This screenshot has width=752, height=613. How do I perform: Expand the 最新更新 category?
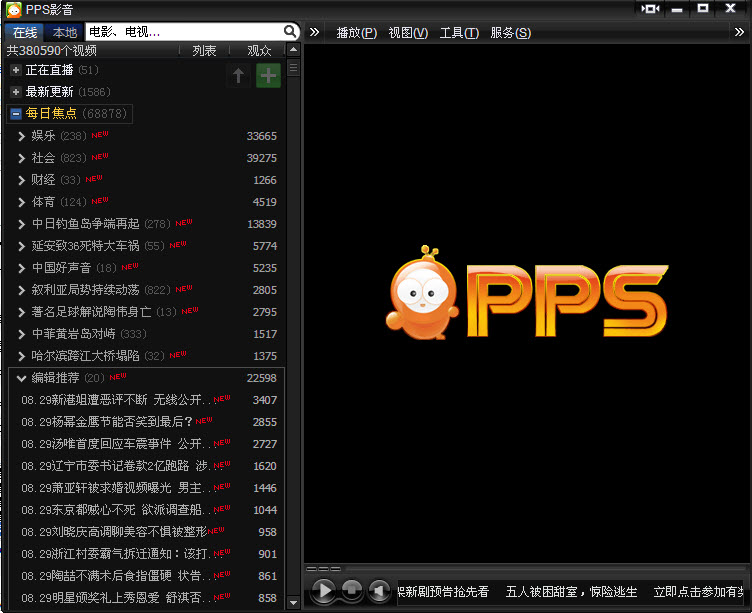[16, 92]
